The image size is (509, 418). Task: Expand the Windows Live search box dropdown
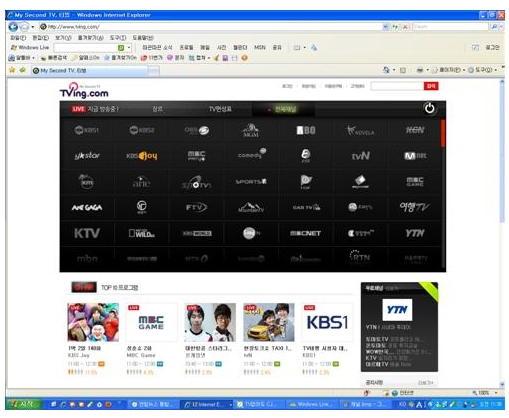tap(129, 48)
